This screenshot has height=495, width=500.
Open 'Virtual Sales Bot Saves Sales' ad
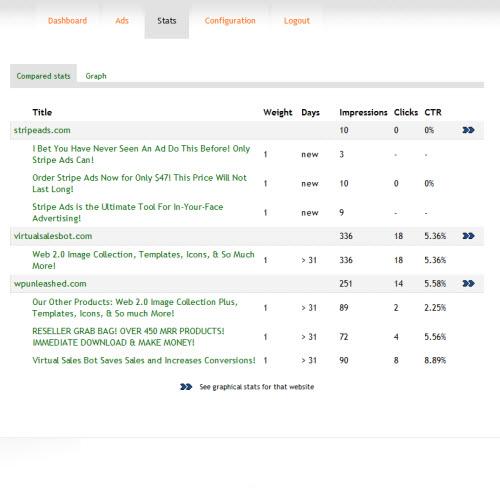[144, 360]
